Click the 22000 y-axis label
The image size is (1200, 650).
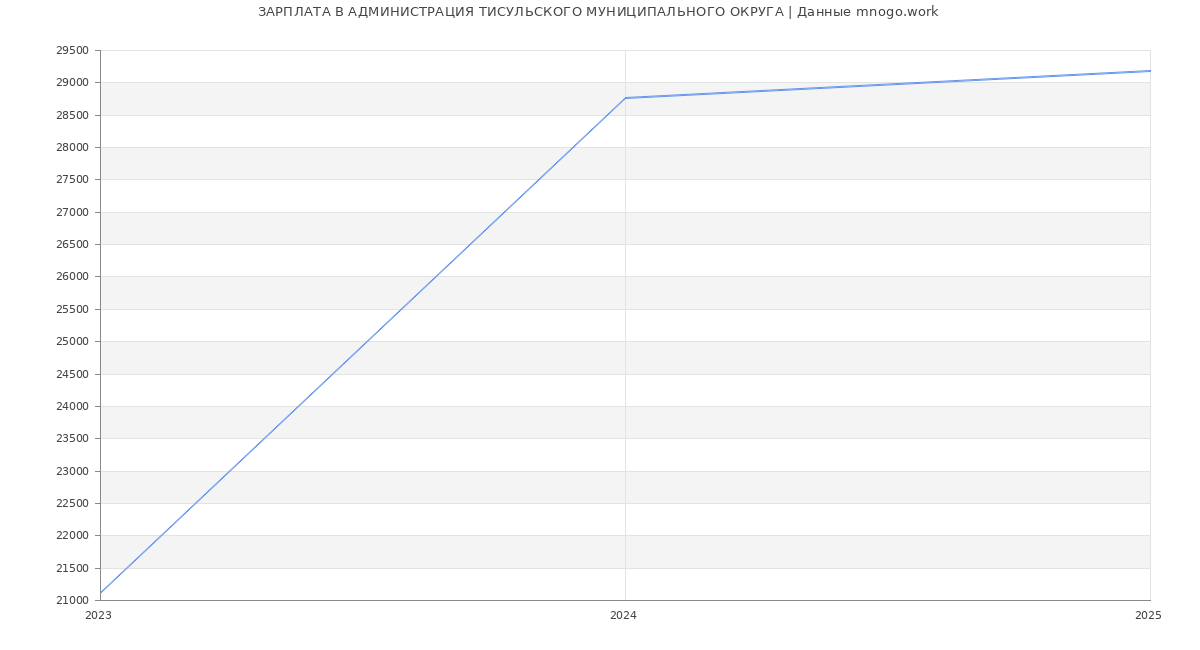(x=72, y=536)
